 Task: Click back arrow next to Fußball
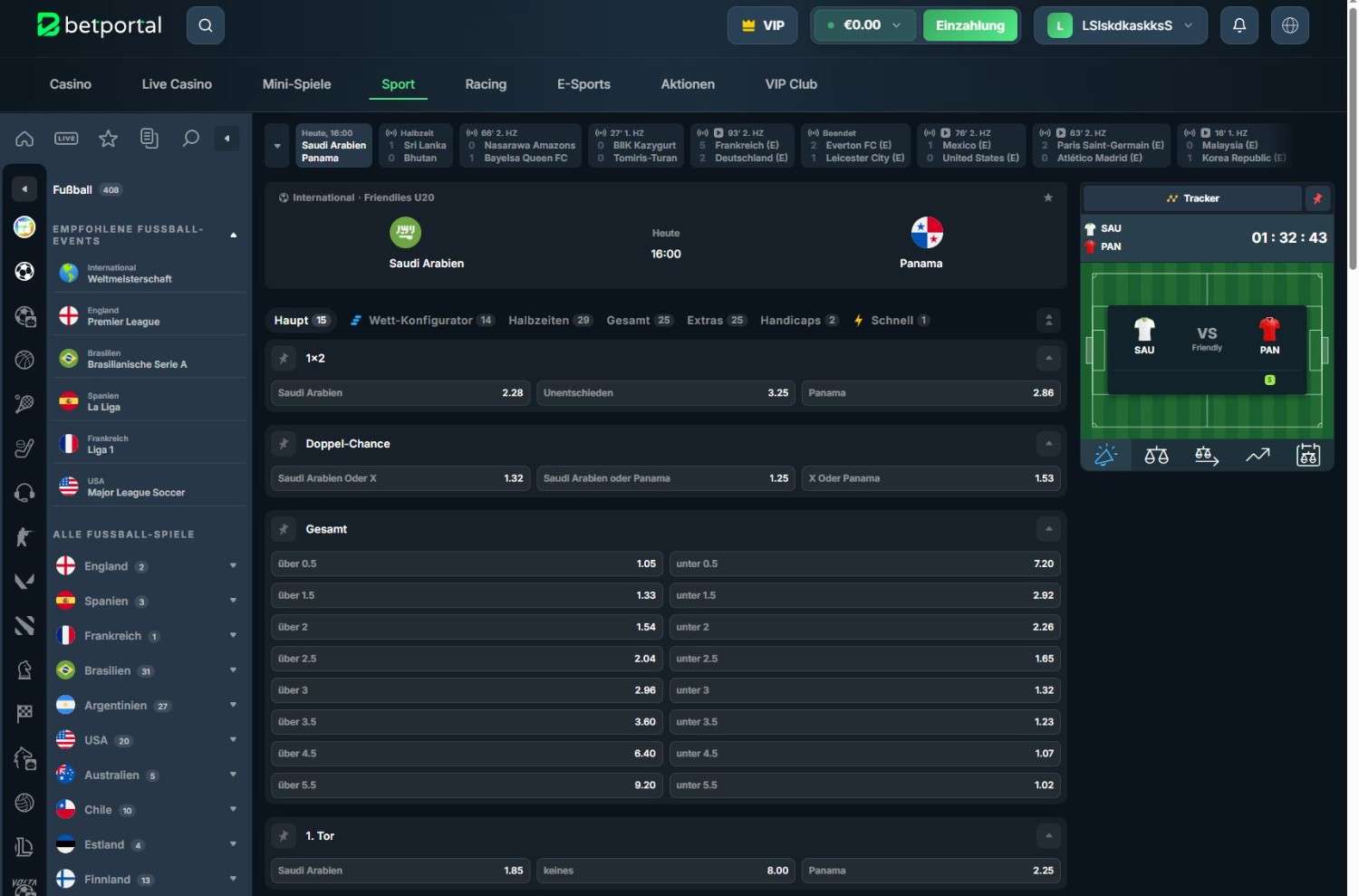tap(24, 189)
